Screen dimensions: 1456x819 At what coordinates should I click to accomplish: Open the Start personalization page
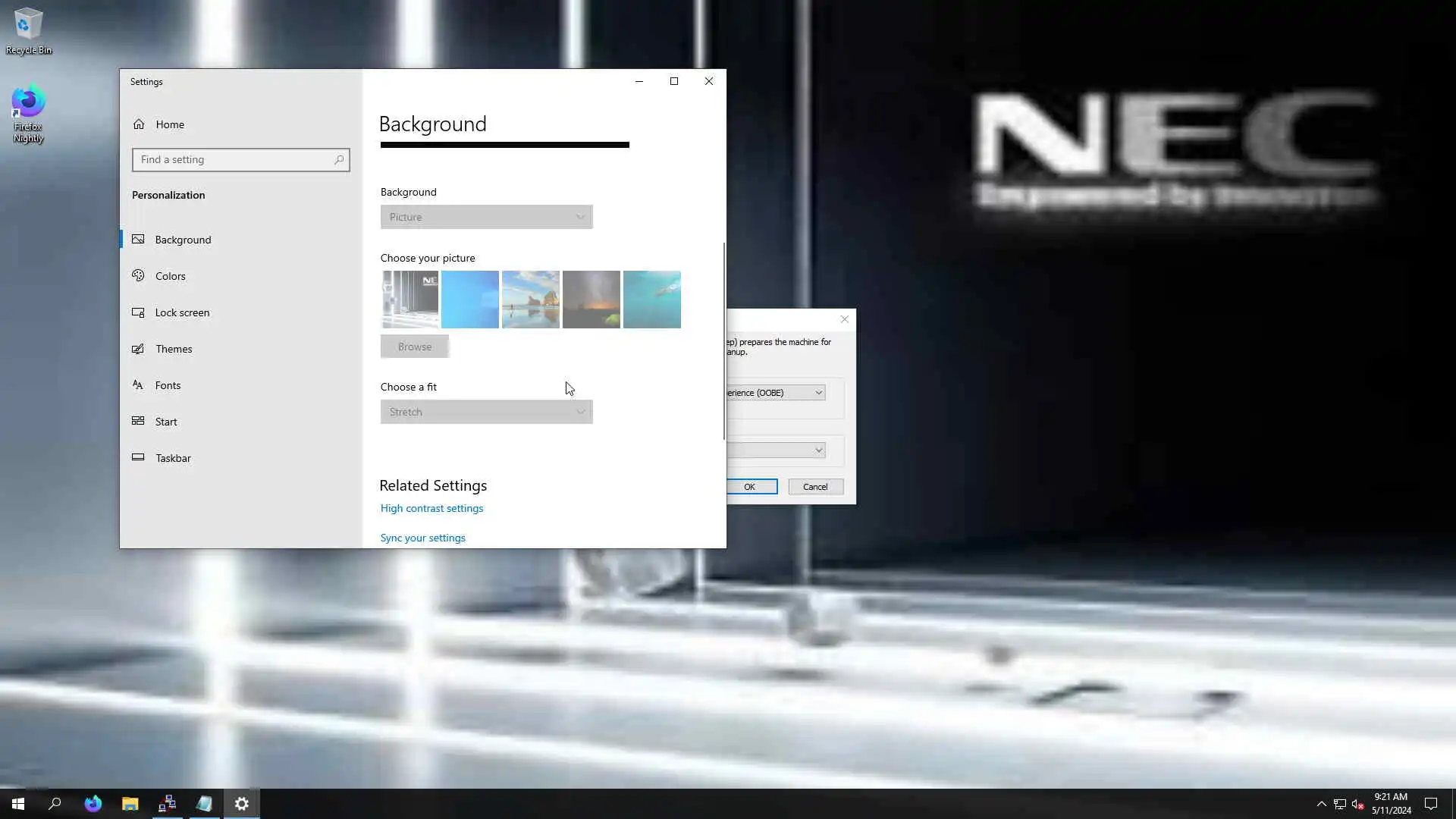pyautogui.click(x=166, y=422)
